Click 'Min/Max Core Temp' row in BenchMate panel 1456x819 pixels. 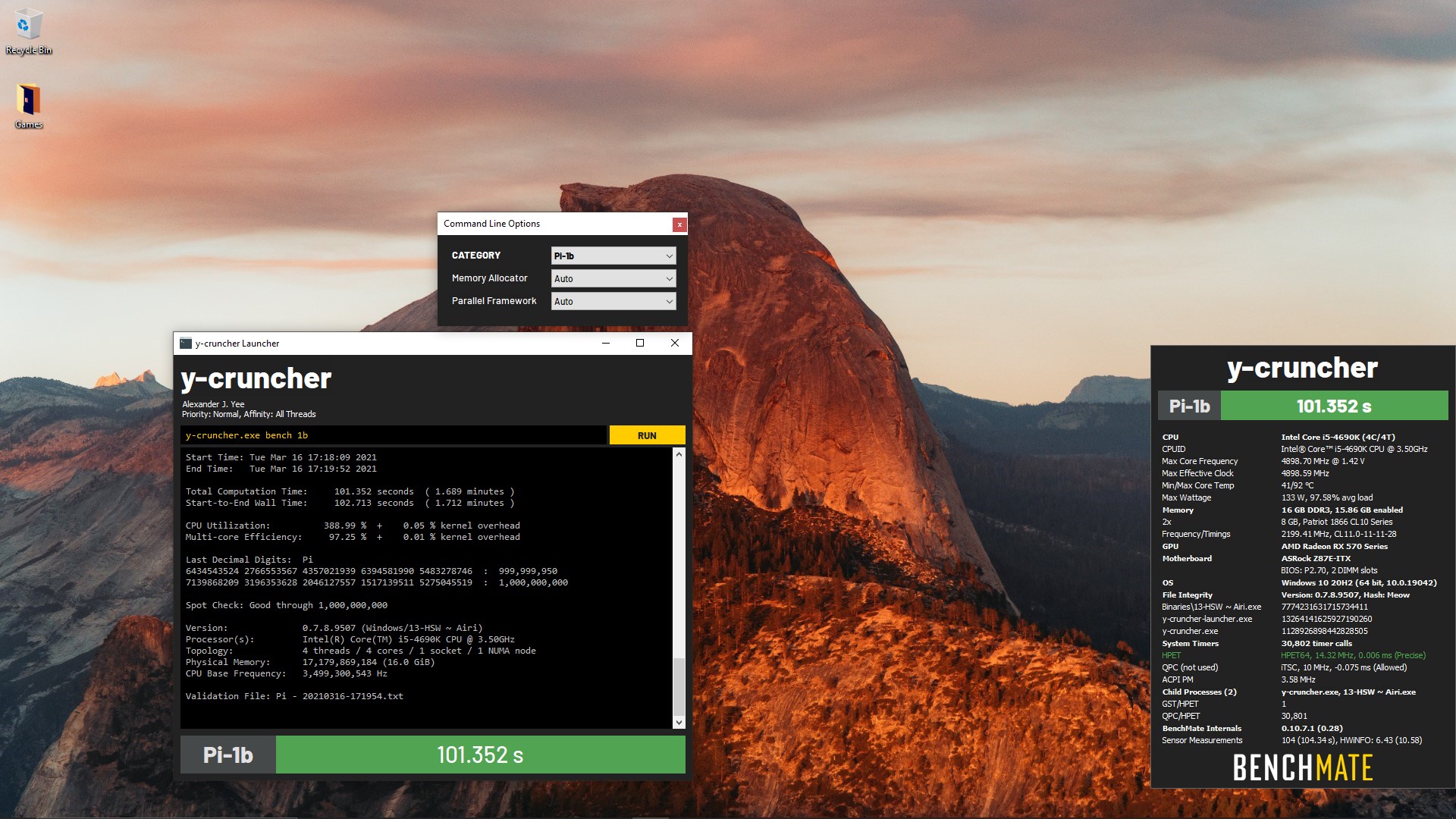pyautogui.click(x=1238, y=485)
